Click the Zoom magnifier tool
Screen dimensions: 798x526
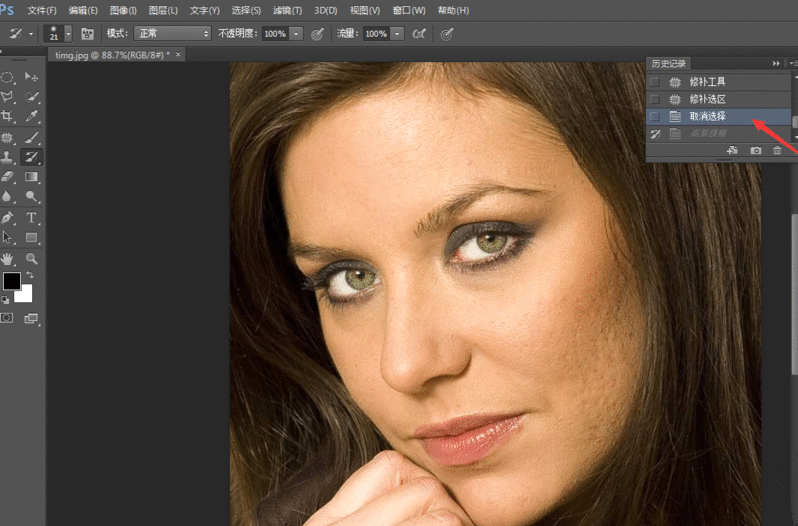point(32,258)
